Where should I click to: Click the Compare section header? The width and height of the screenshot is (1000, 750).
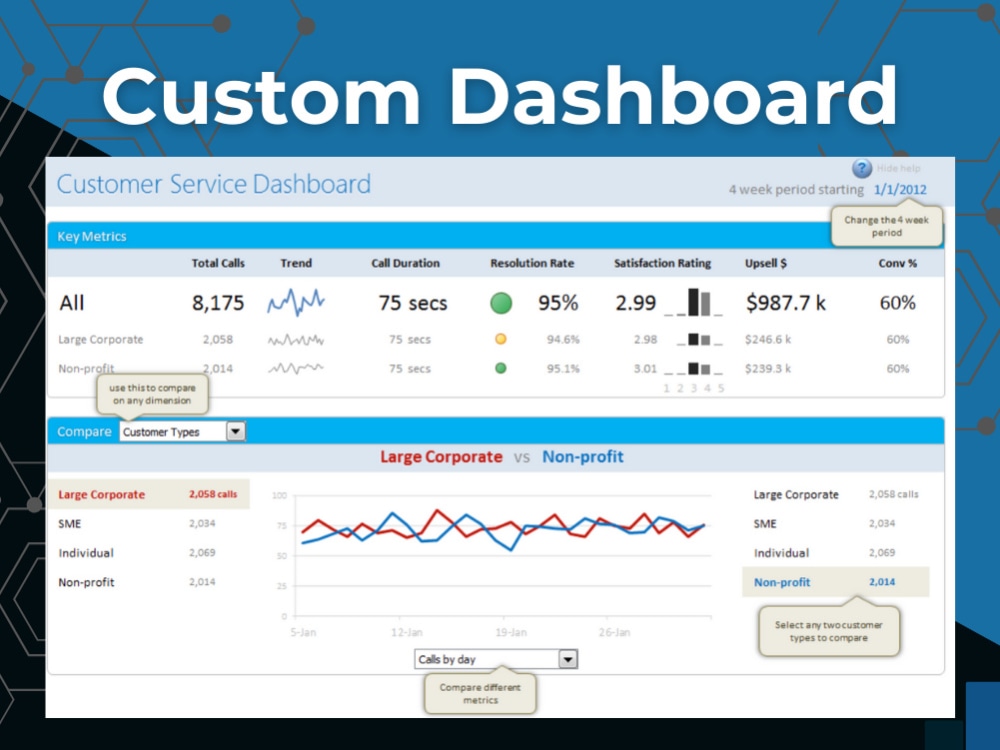(x=84, y=431)
